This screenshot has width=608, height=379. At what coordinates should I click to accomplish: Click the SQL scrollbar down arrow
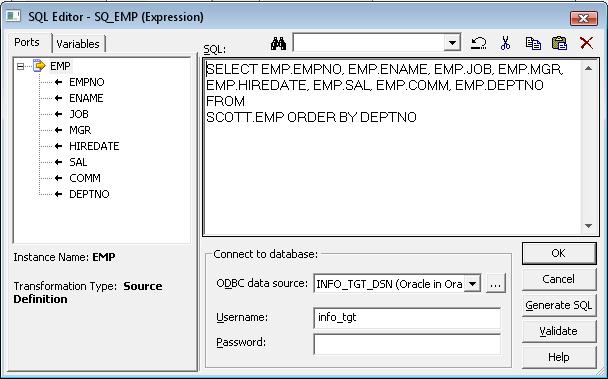pos(588,226)
